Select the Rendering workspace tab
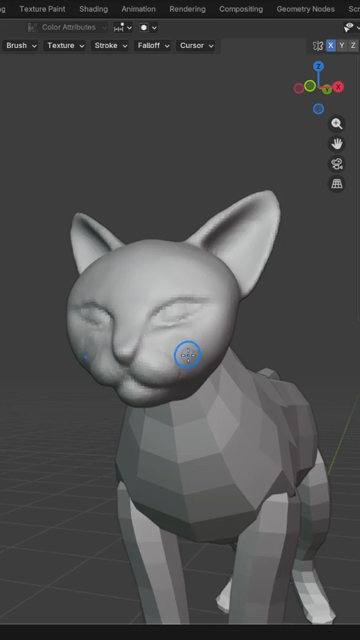 click(187, 9)
